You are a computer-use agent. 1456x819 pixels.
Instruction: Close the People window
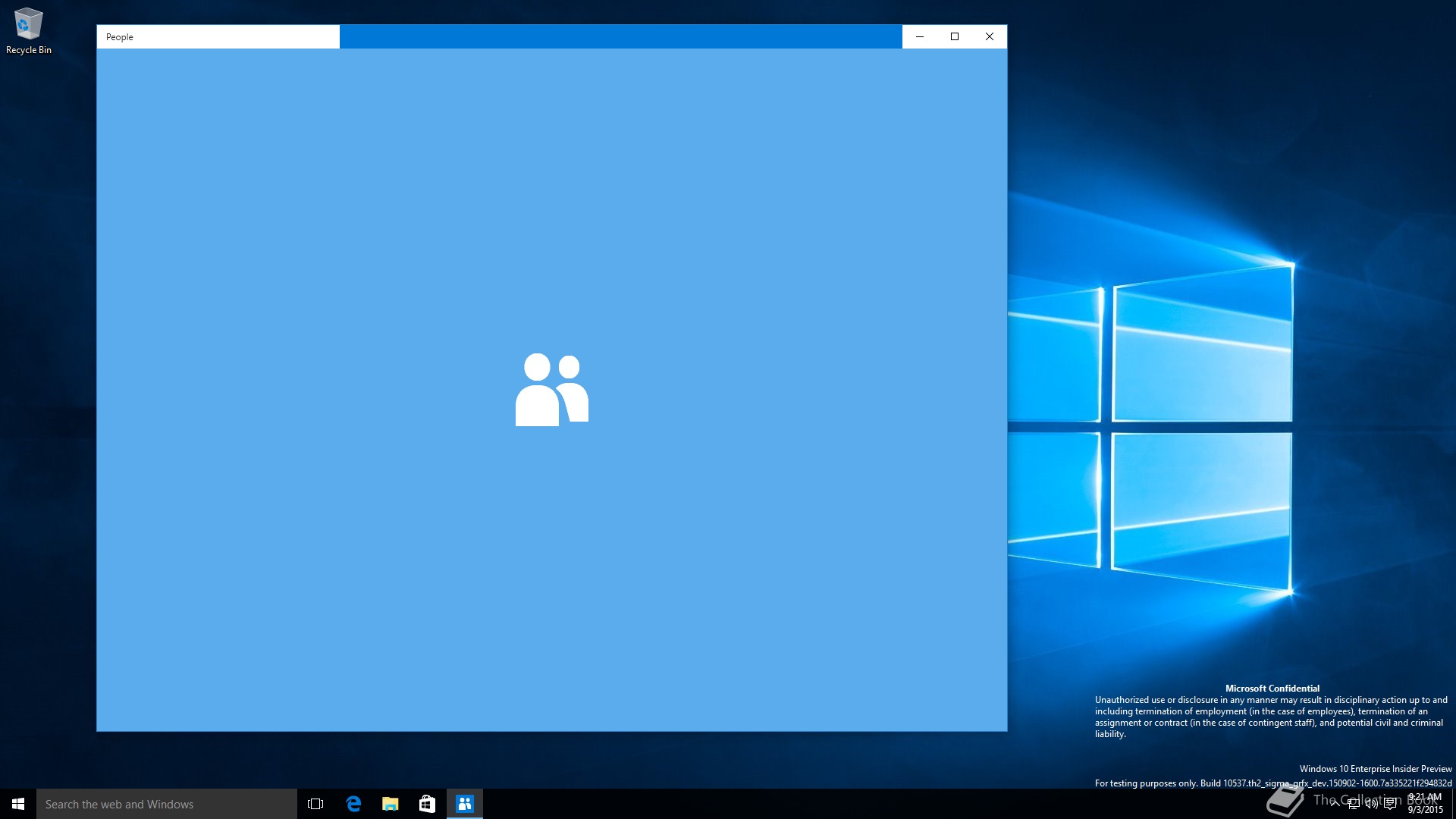coord(990,36)
